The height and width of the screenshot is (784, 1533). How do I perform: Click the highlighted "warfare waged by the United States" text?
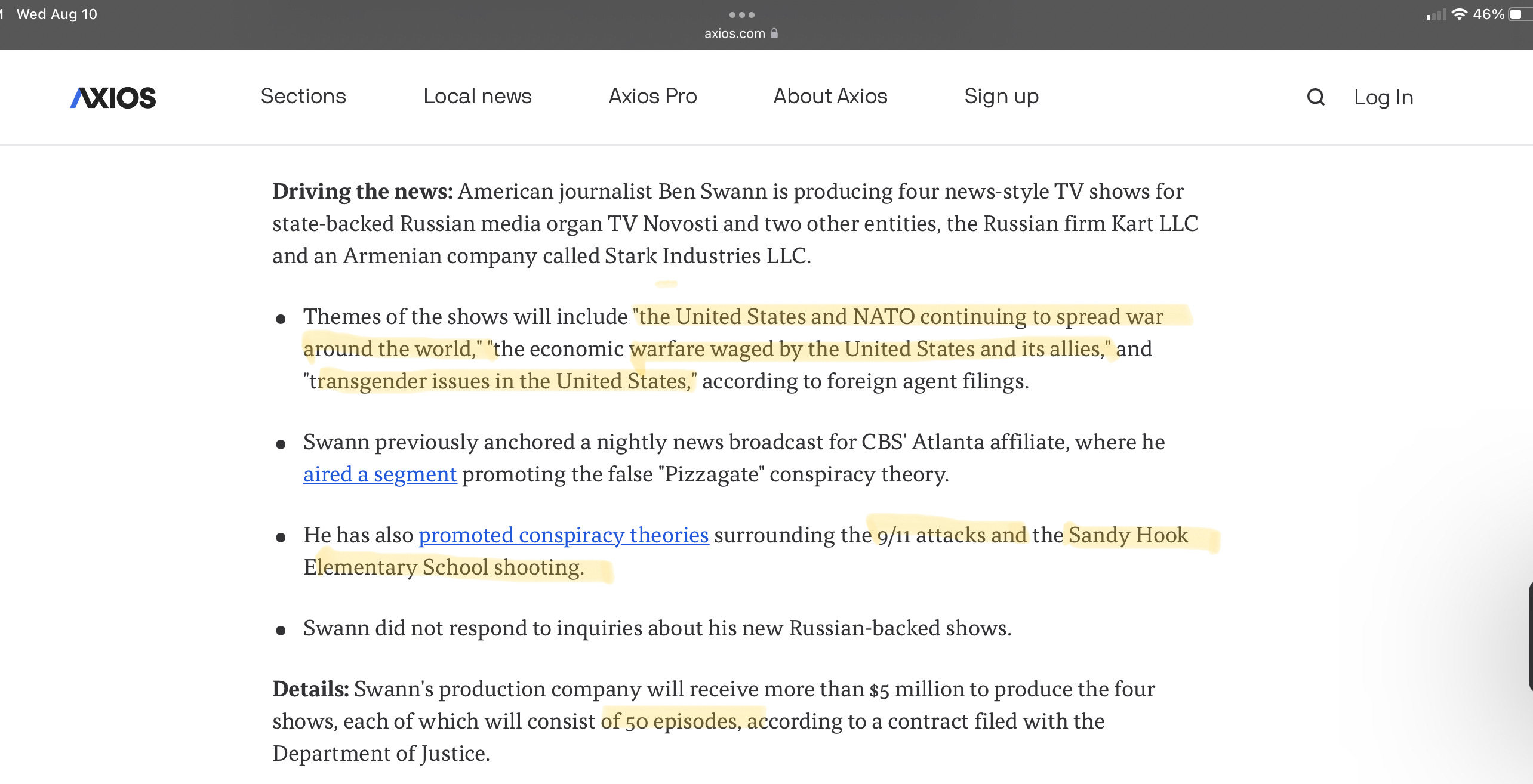click(x=802, y=349)
